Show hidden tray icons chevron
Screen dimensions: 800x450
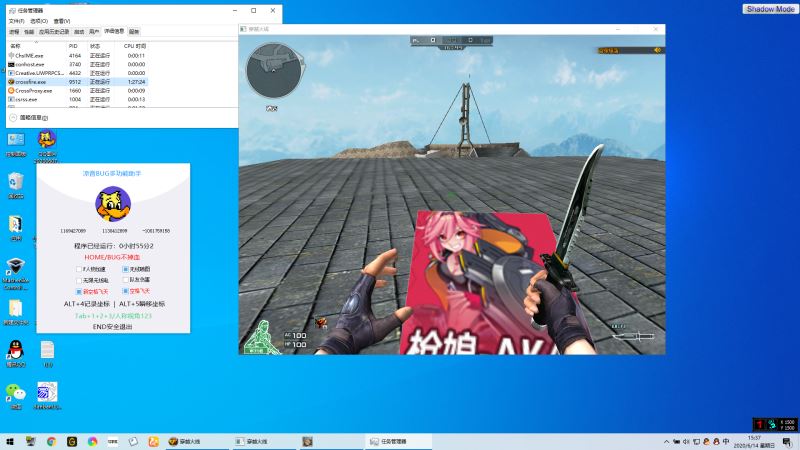click(666, 441)
